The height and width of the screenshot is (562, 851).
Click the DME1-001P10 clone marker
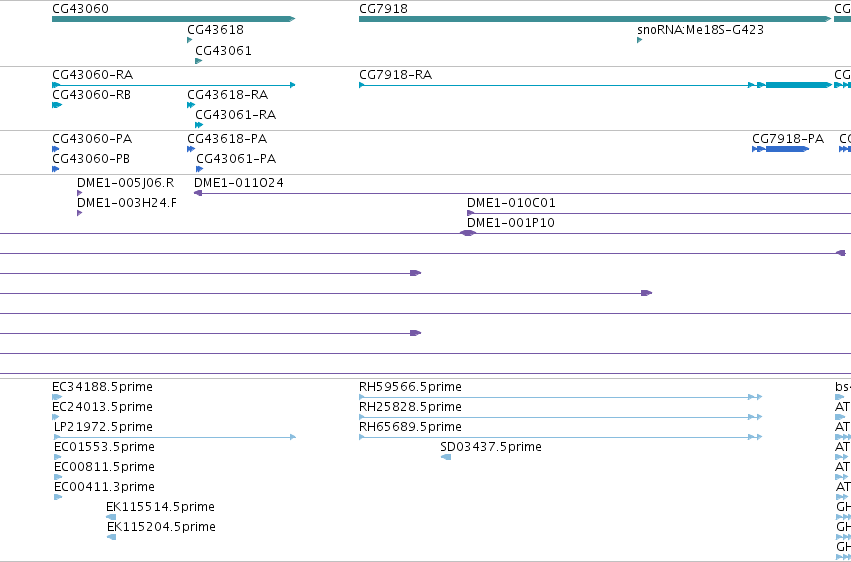click(468, 233)
